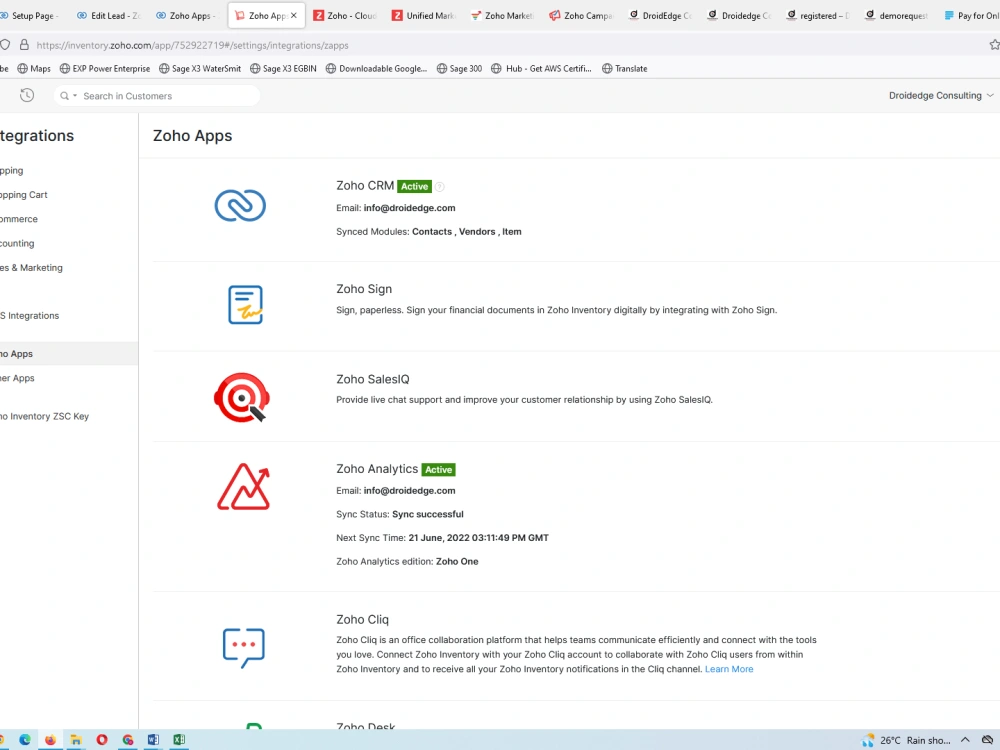
Task: Click the Zoho Sign heading
Action: (x=364, y=289)
